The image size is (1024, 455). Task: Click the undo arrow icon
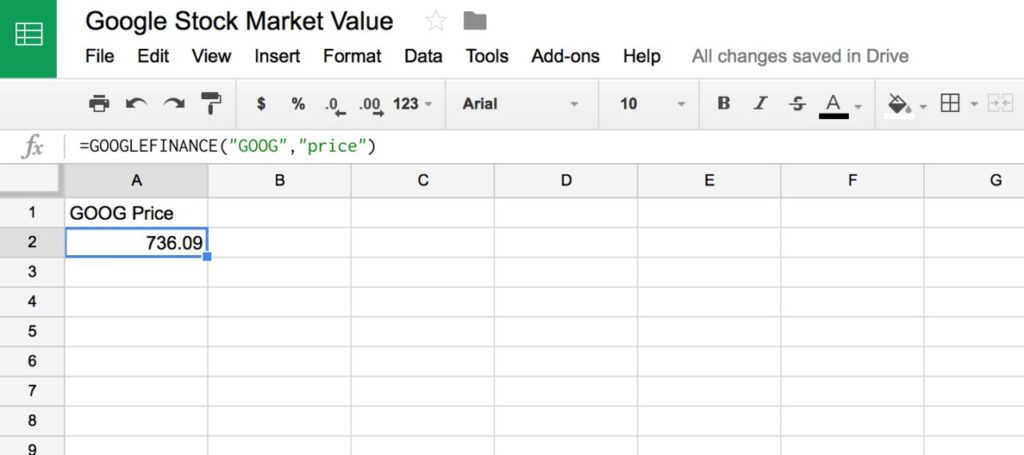coord(136,103)
